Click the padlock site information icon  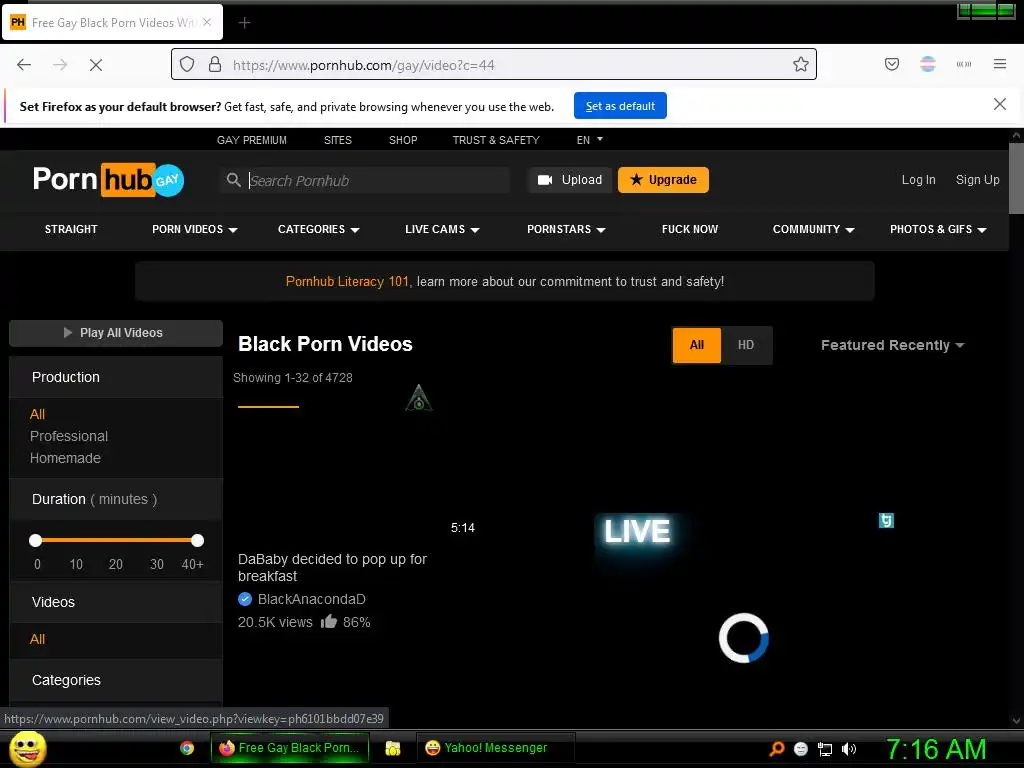215,65
